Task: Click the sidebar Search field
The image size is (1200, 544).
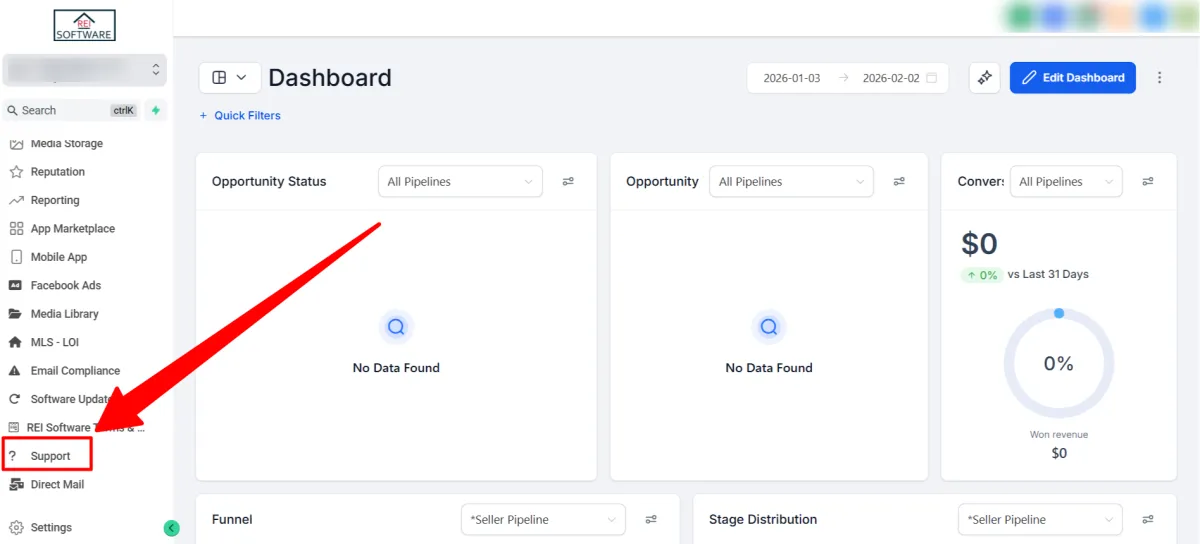Action: tap(60, 111)
